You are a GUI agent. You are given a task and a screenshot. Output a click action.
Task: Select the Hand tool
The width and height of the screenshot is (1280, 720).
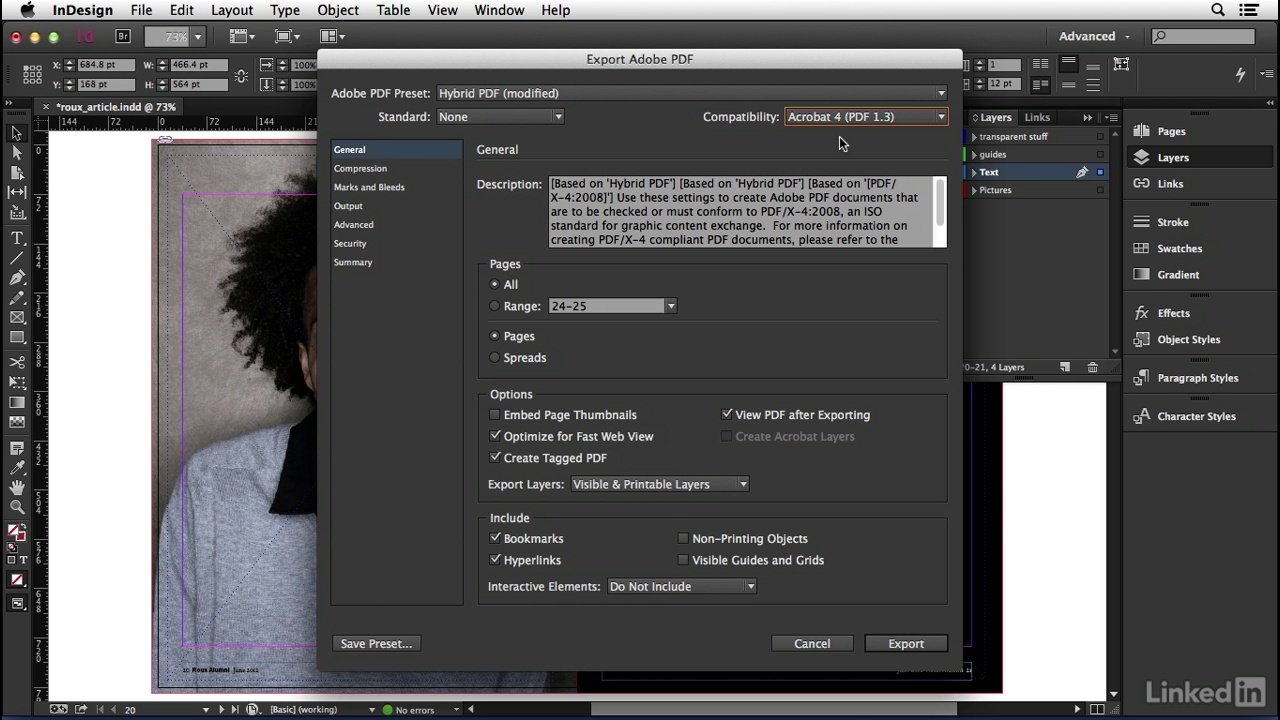(x=17, y=487)
